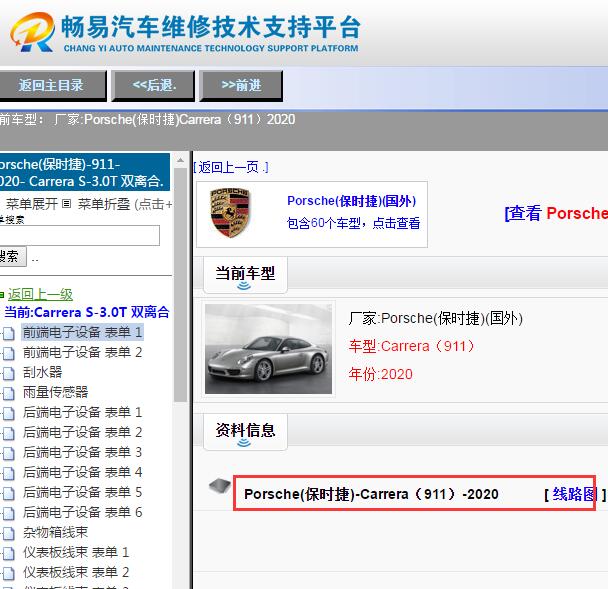Click document icon beside 雨量传感器
Viewport: 608px width, 589px height.
point(9,394)
